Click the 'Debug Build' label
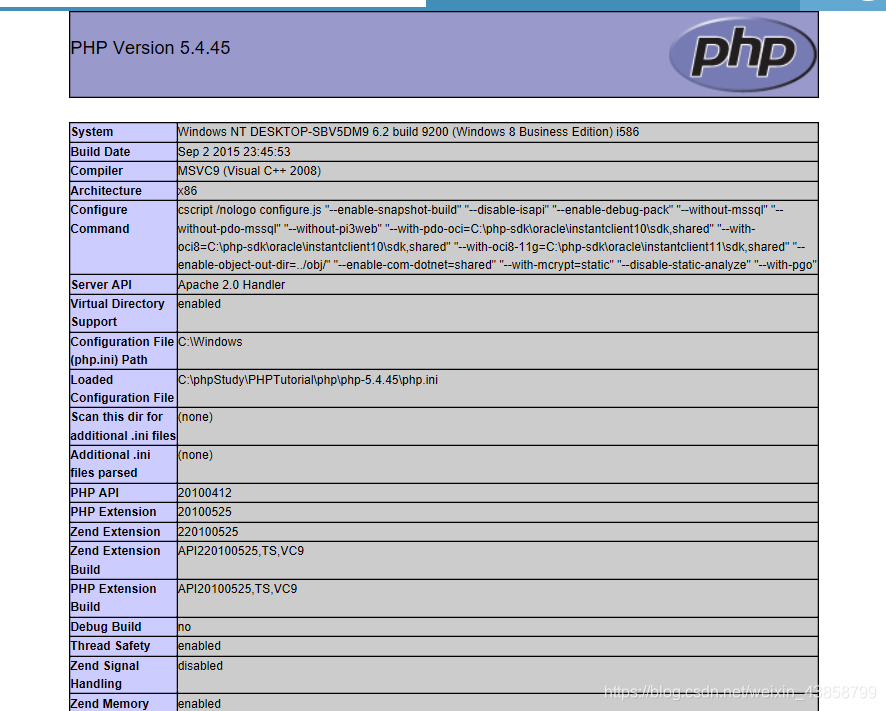886x711 pixels. (x=106, y=627)
